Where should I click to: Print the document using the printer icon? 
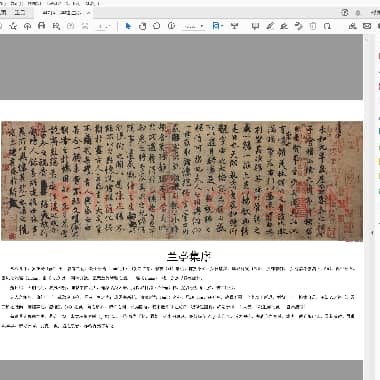coord(41,26)
